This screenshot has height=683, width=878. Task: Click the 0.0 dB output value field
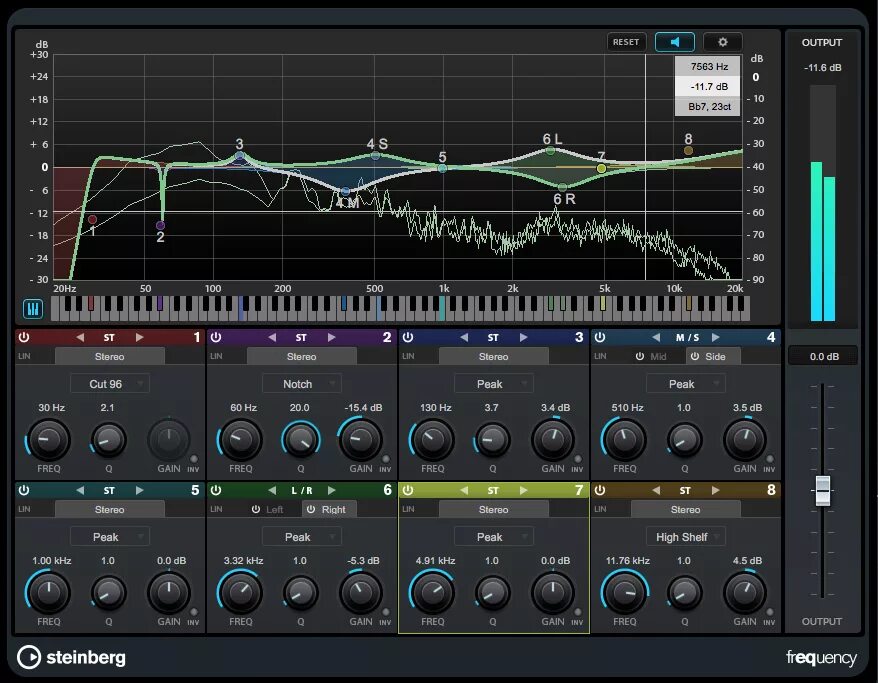click(823, 356)
